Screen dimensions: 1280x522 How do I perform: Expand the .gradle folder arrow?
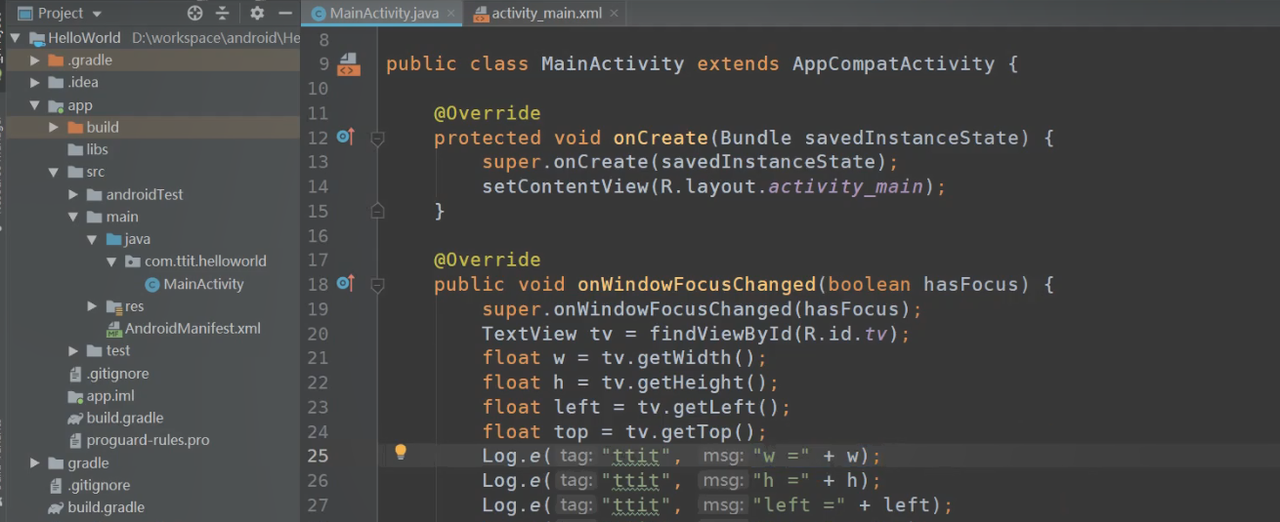[35, 60]
